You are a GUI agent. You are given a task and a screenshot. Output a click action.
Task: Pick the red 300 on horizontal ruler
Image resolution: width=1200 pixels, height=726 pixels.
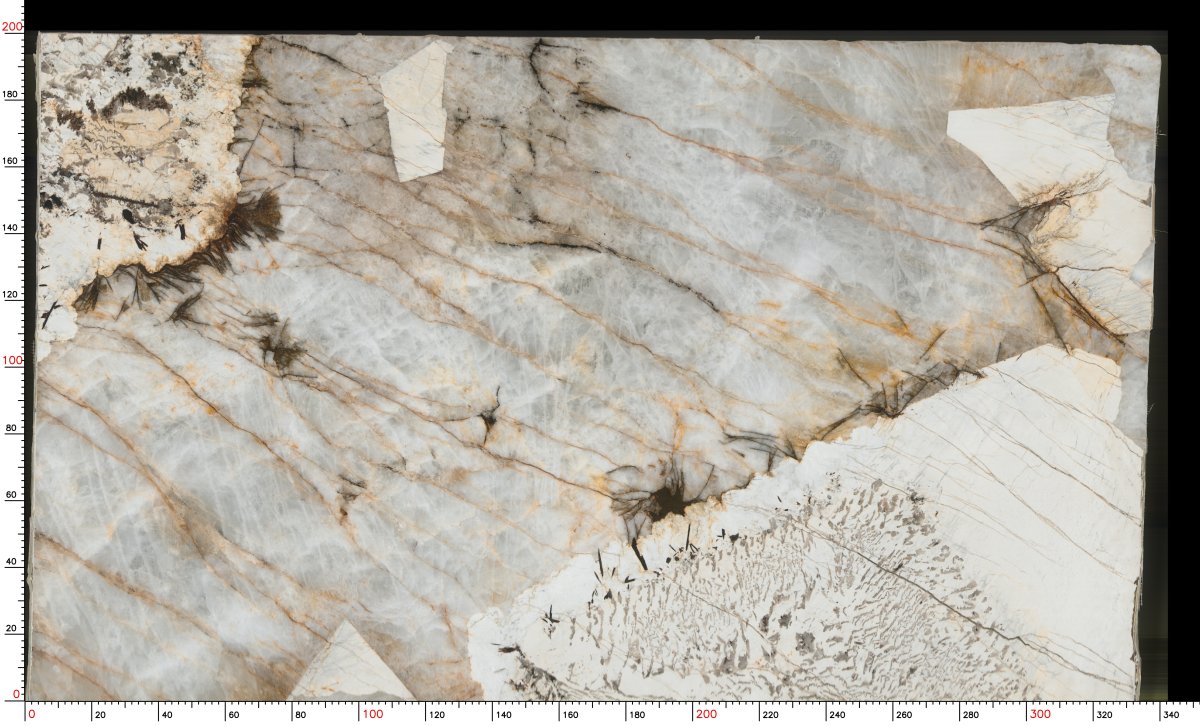tap(1040, 714)
